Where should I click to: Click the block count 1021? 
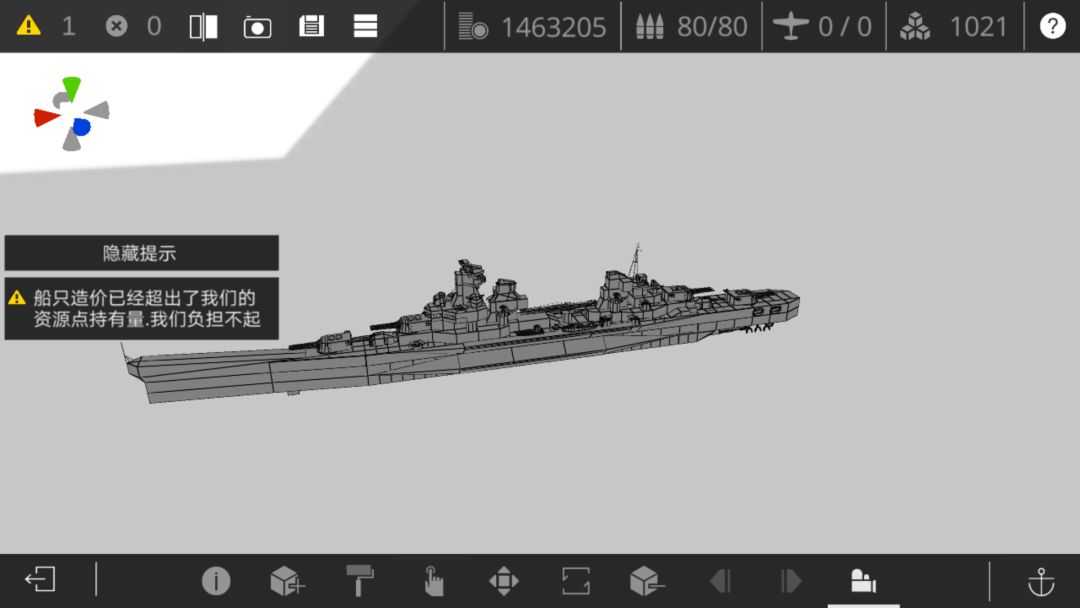pyautogui.click(x=978, y=27)
